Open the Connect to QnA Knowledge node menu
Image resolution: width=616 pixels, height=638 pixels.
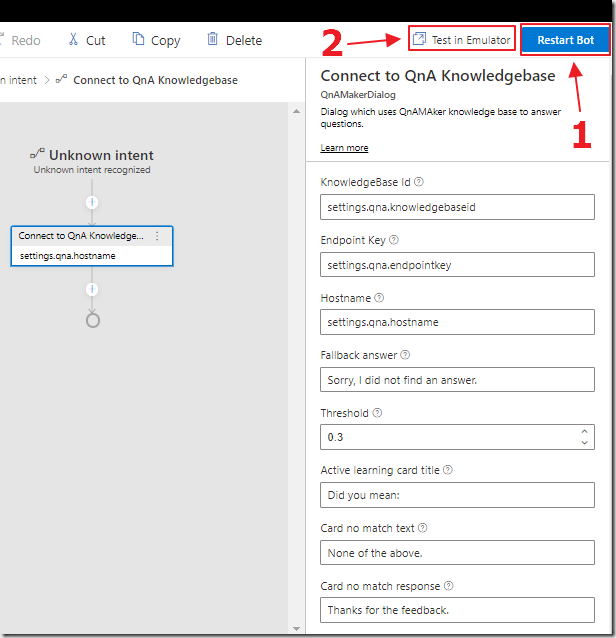click(157, 236)
